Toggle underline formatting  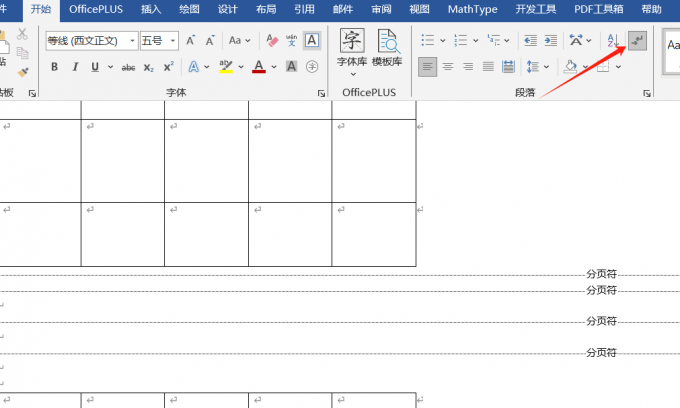click(95, 67)
